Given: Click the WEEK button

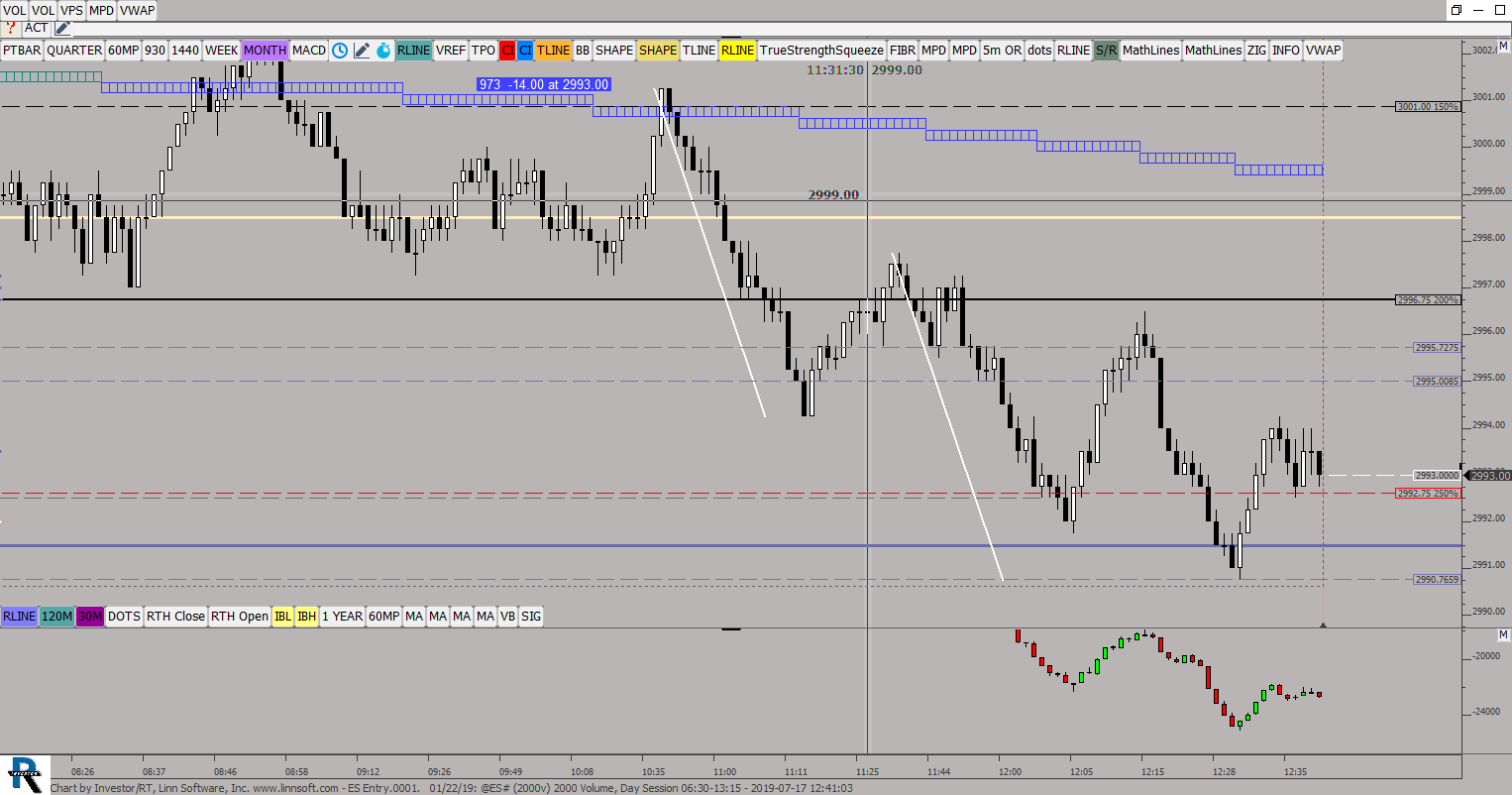Looking at the screenshot, I should click(221, 51).
